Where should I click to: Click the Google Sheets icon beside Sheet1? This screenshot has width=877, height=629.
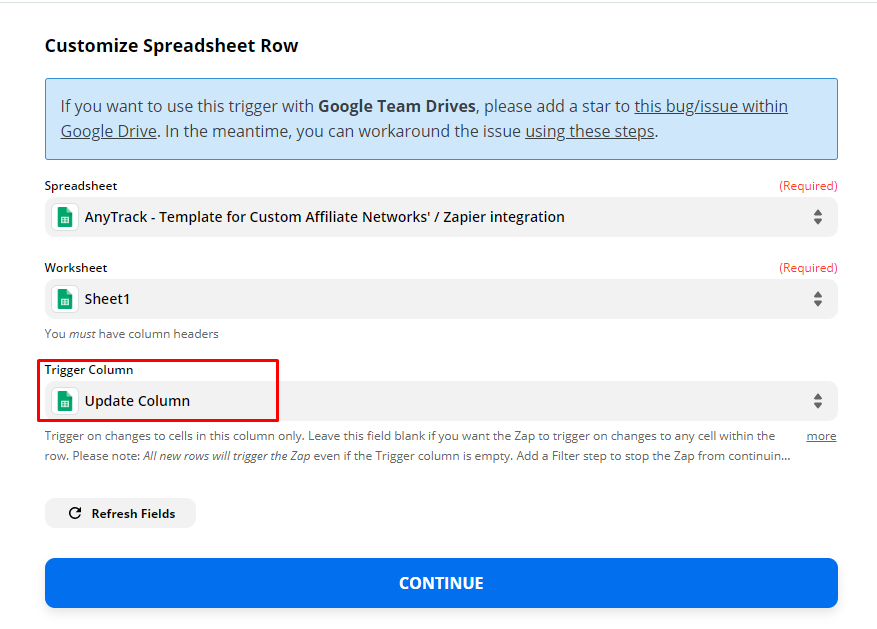[x=65, y=299]
